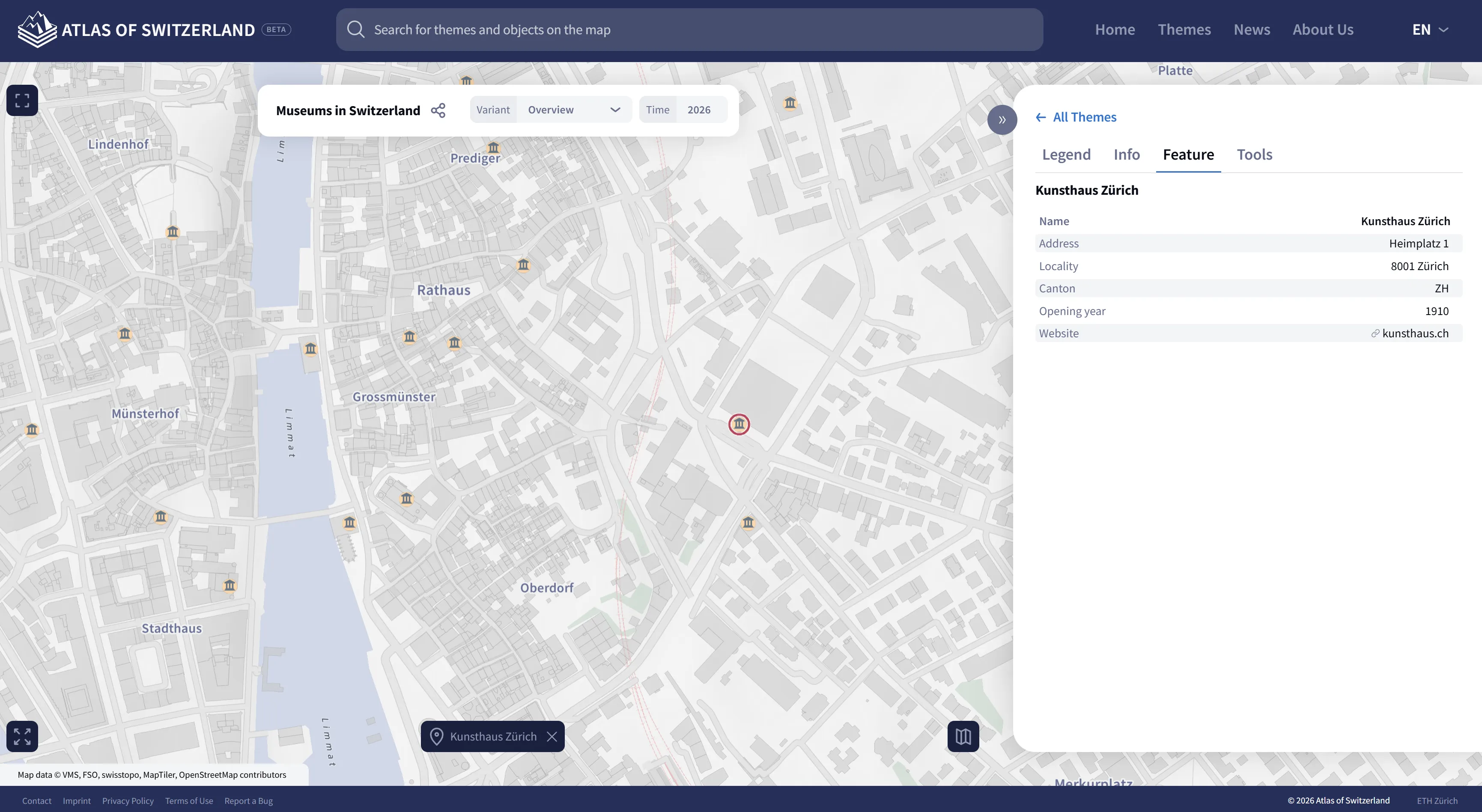Toggle fullscreen map icon at top left
Viewport: 1482px width, 812px height.
pos(22,101)
